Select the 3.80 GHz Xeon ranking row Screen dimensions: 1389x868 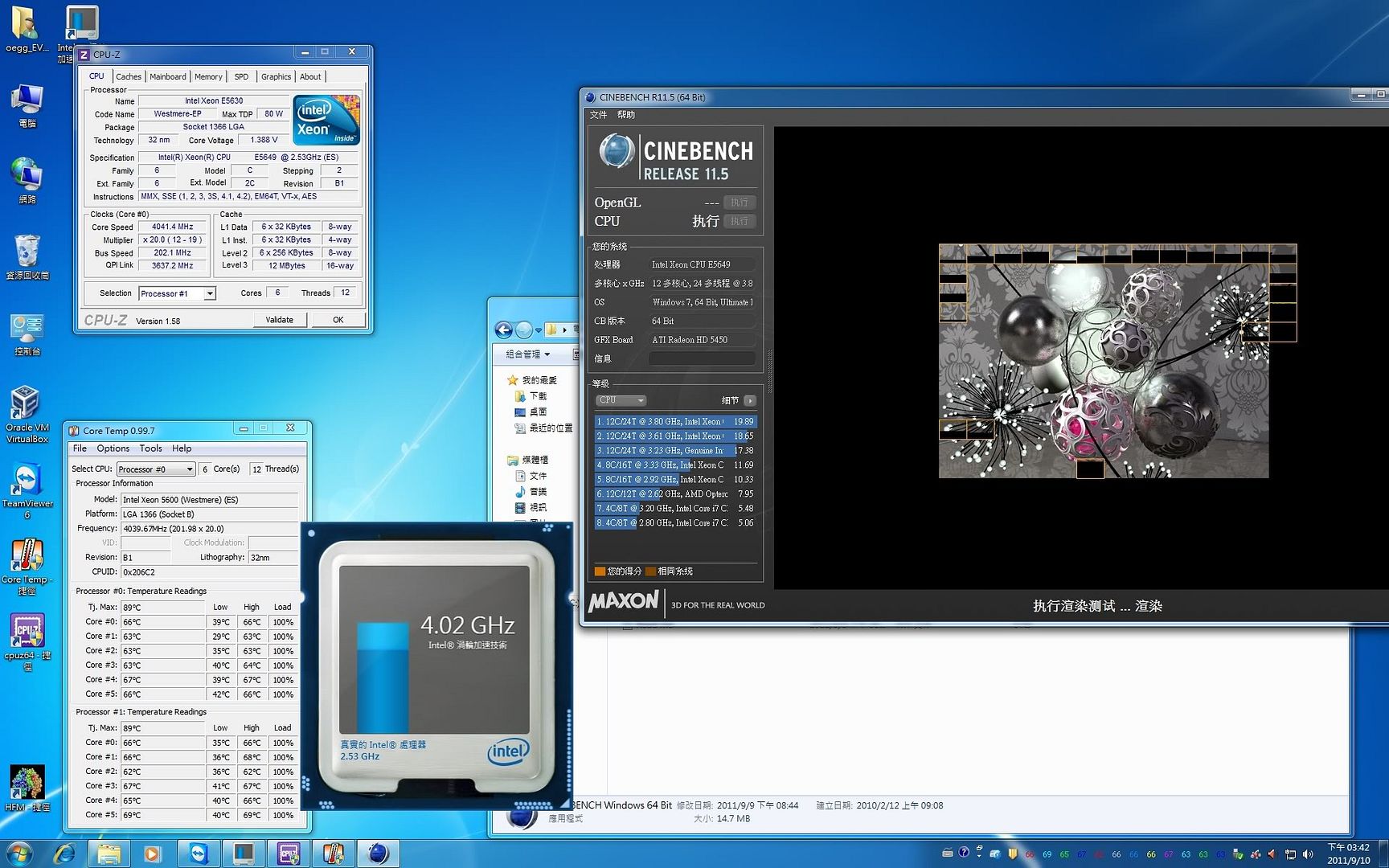pos(675,421)
